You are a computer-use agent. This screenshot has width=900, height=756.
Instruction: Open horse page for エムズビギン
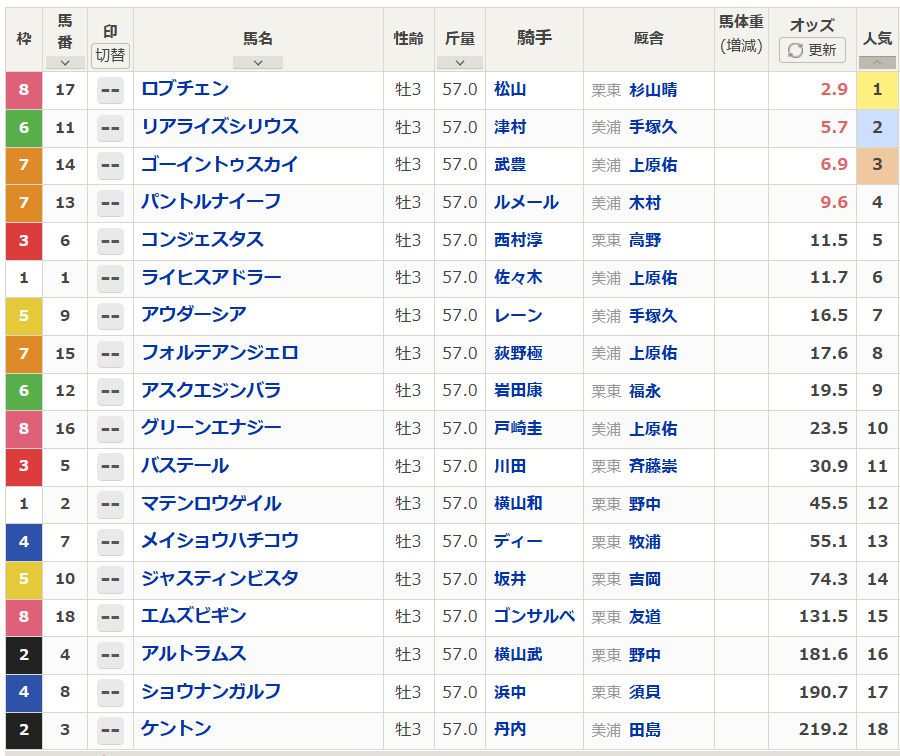(194, 616)
